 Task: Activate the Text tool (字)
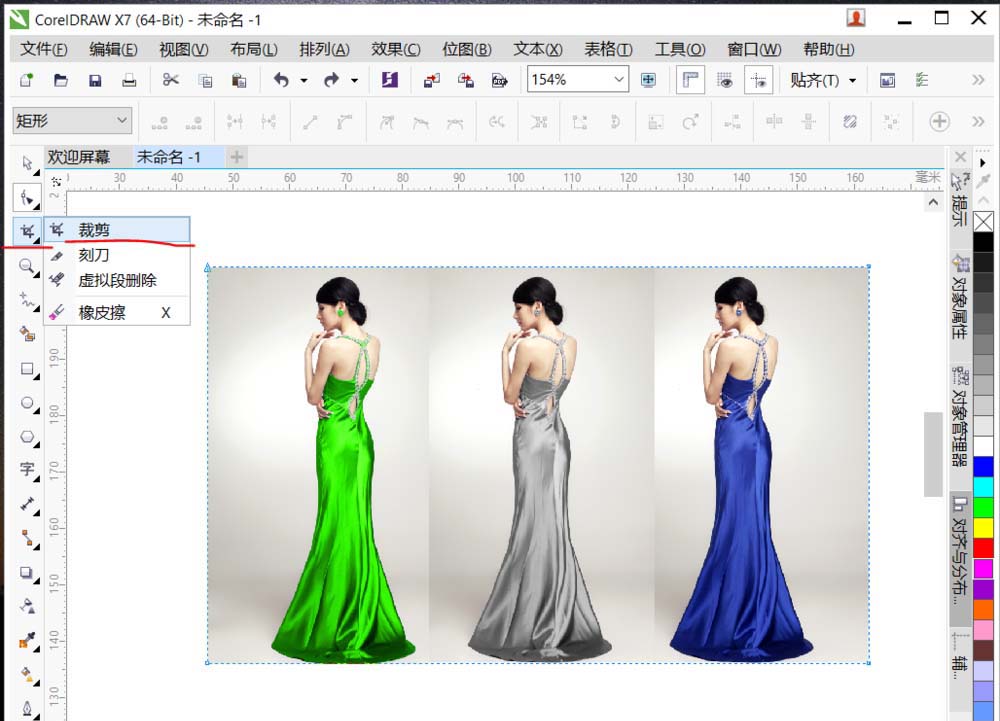pos(27,469)
